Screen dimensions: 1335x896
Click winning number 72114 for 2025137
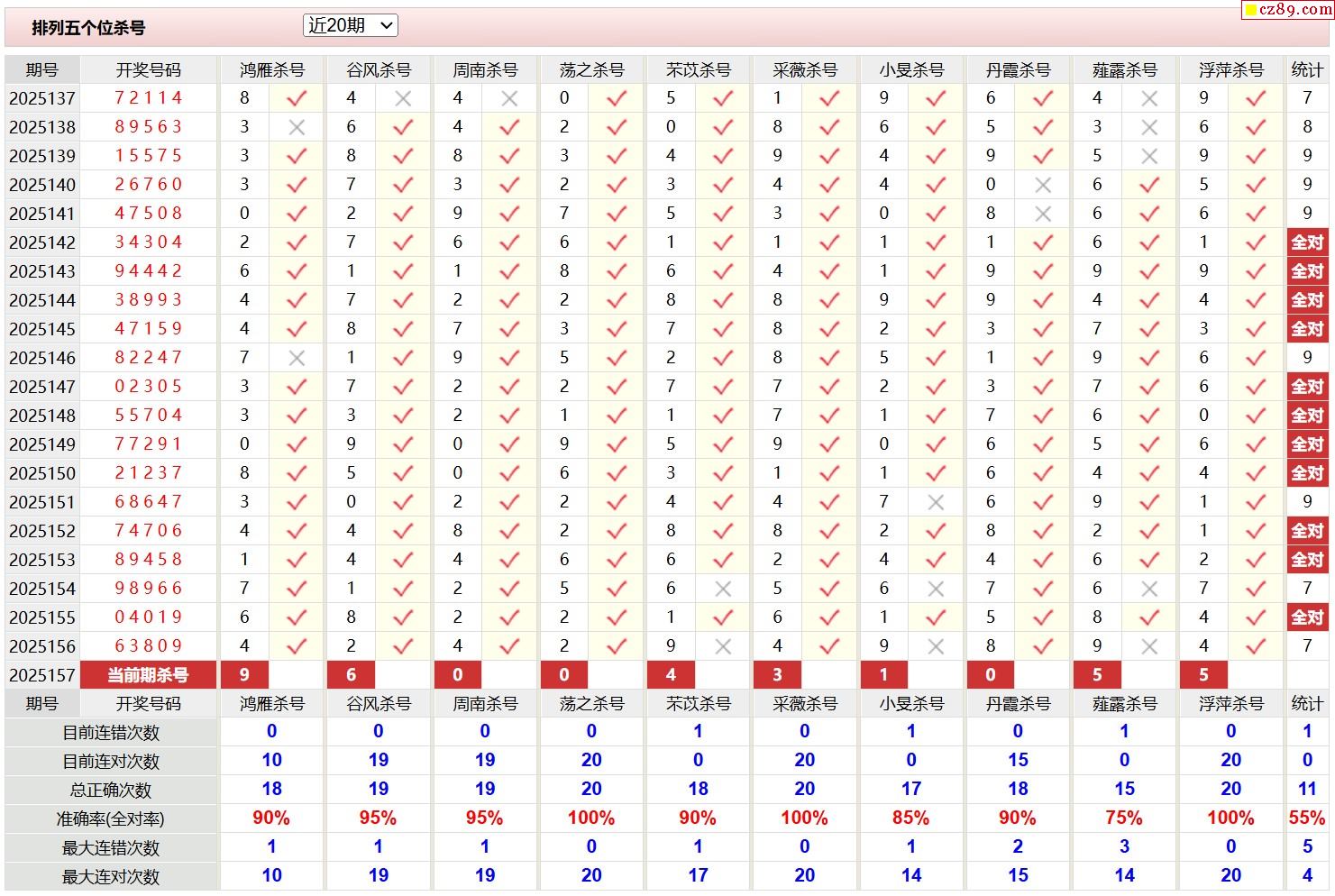(x=149, y=98)
